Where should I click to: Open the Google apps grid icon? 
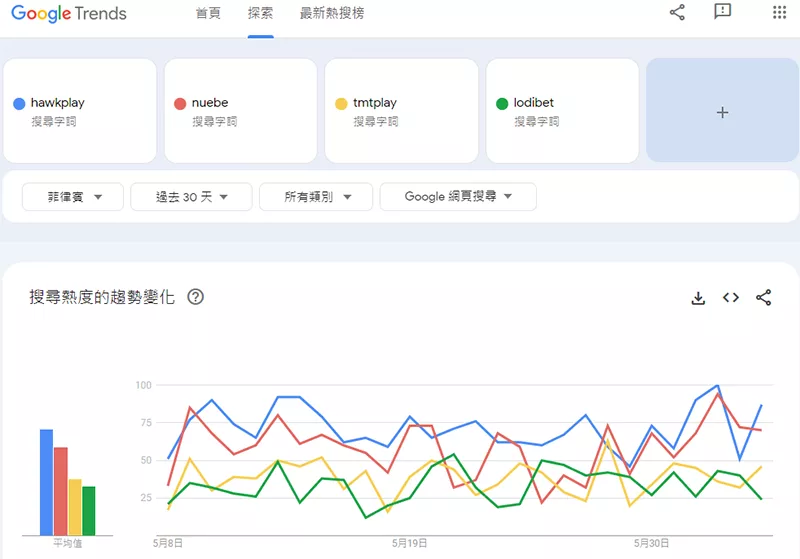779,12
